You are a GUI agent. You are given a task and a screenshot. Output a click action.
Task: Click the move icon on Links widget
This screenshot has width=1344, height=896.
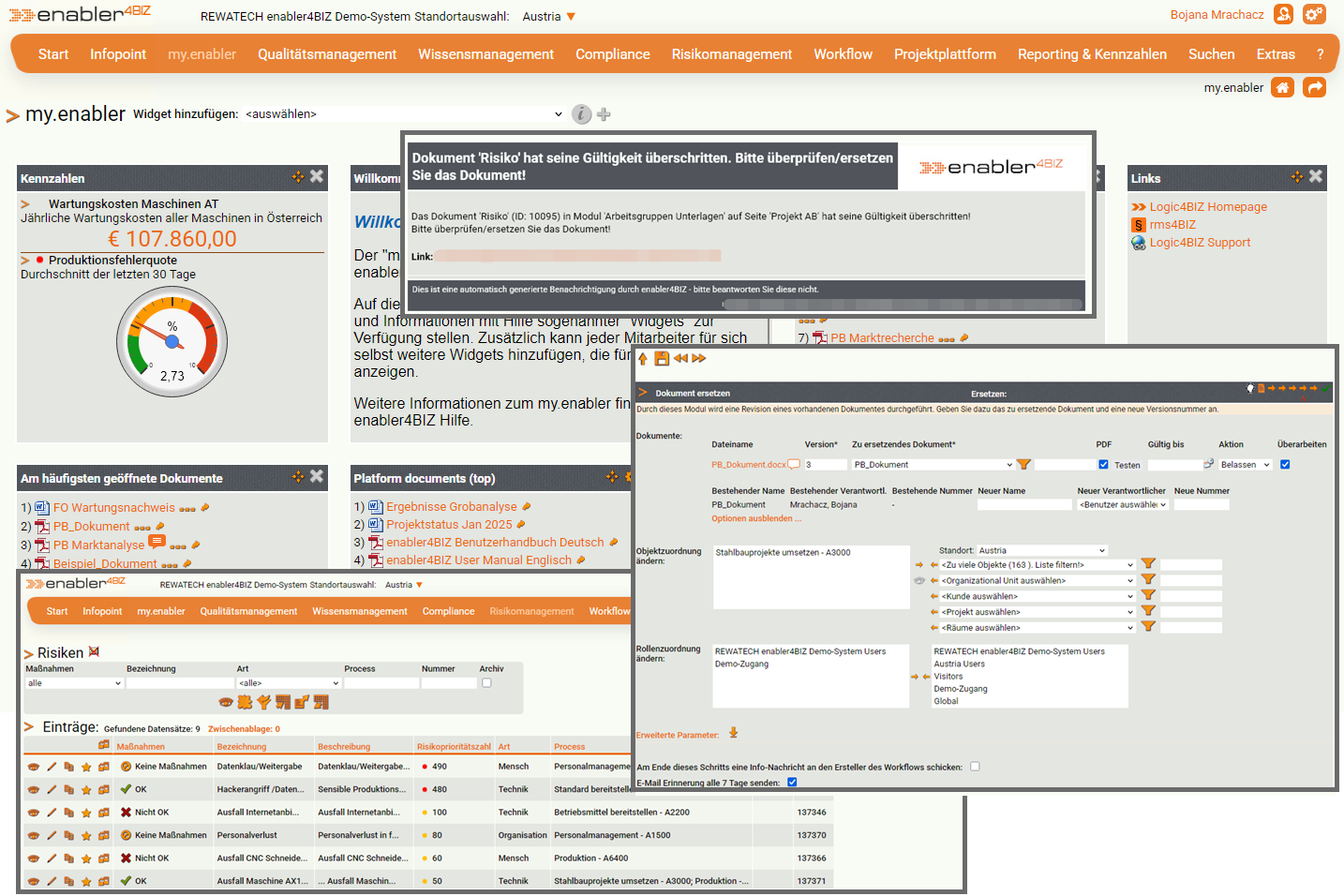click(x=1297, y=176)
